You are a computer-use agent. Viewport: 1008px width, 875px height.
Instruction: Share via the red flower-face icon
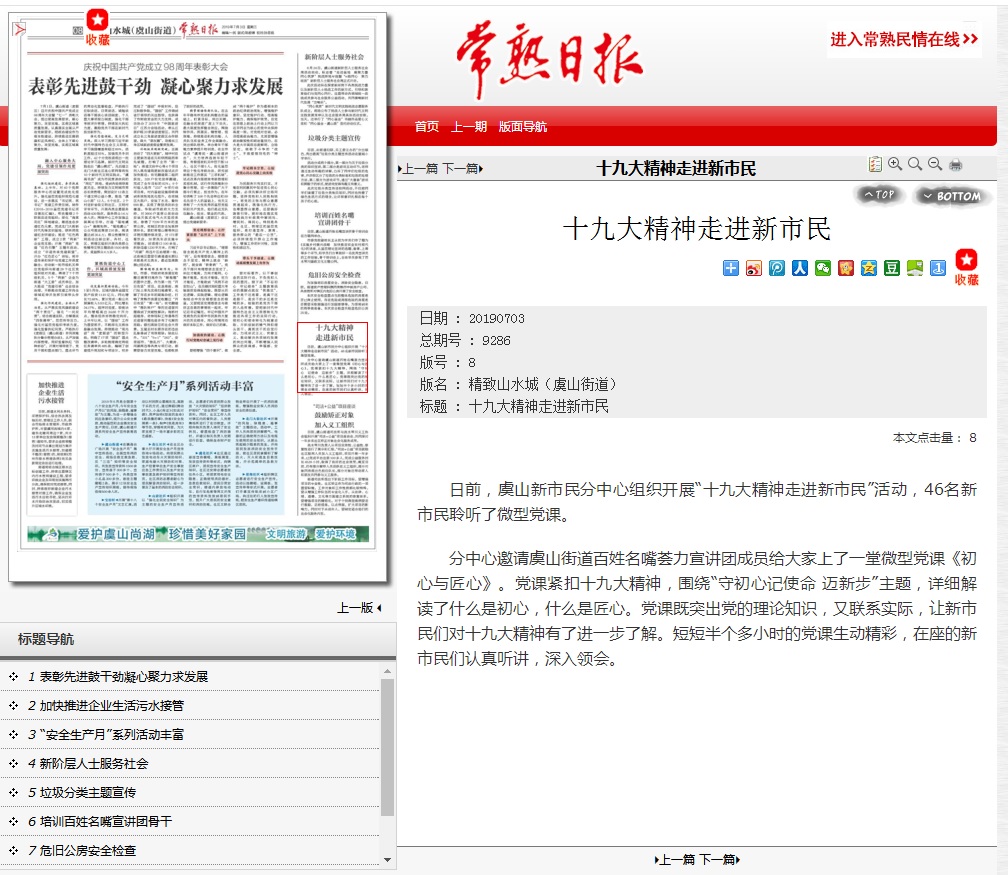point(846,268)
